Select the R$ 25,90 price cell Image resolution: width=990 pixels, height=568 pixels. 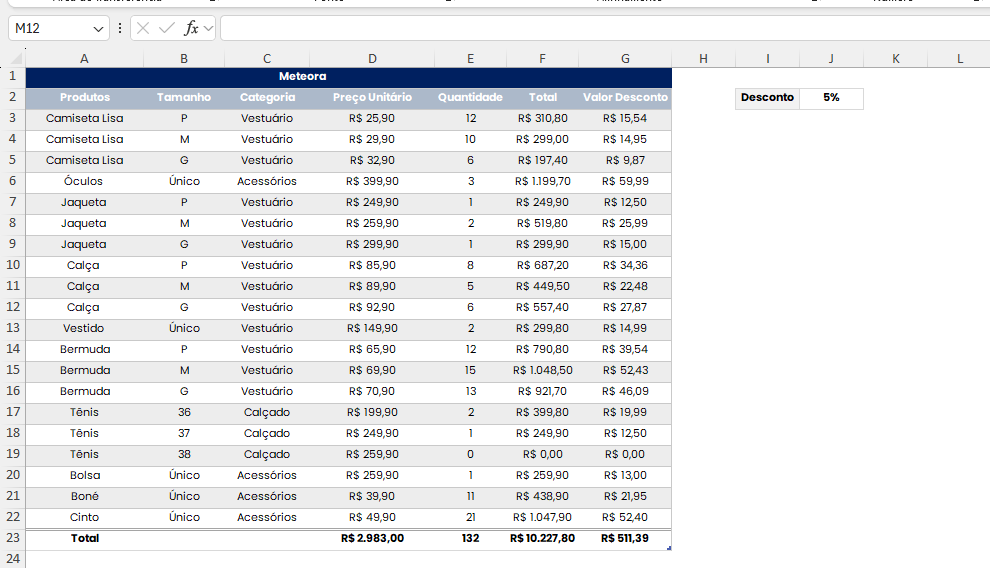(x=373, y=118)
